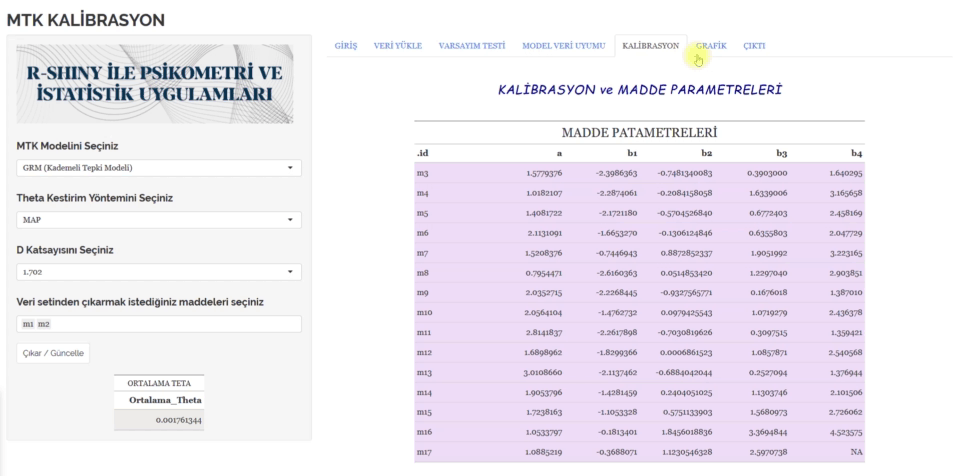Click the KALİBRASYON tab

[x=651, y=46]
